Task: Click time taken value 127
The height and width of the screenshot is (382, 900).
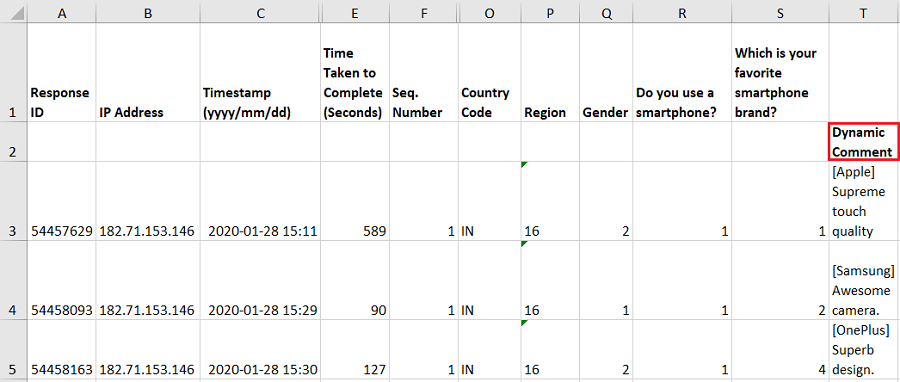Action: (355, 349)
